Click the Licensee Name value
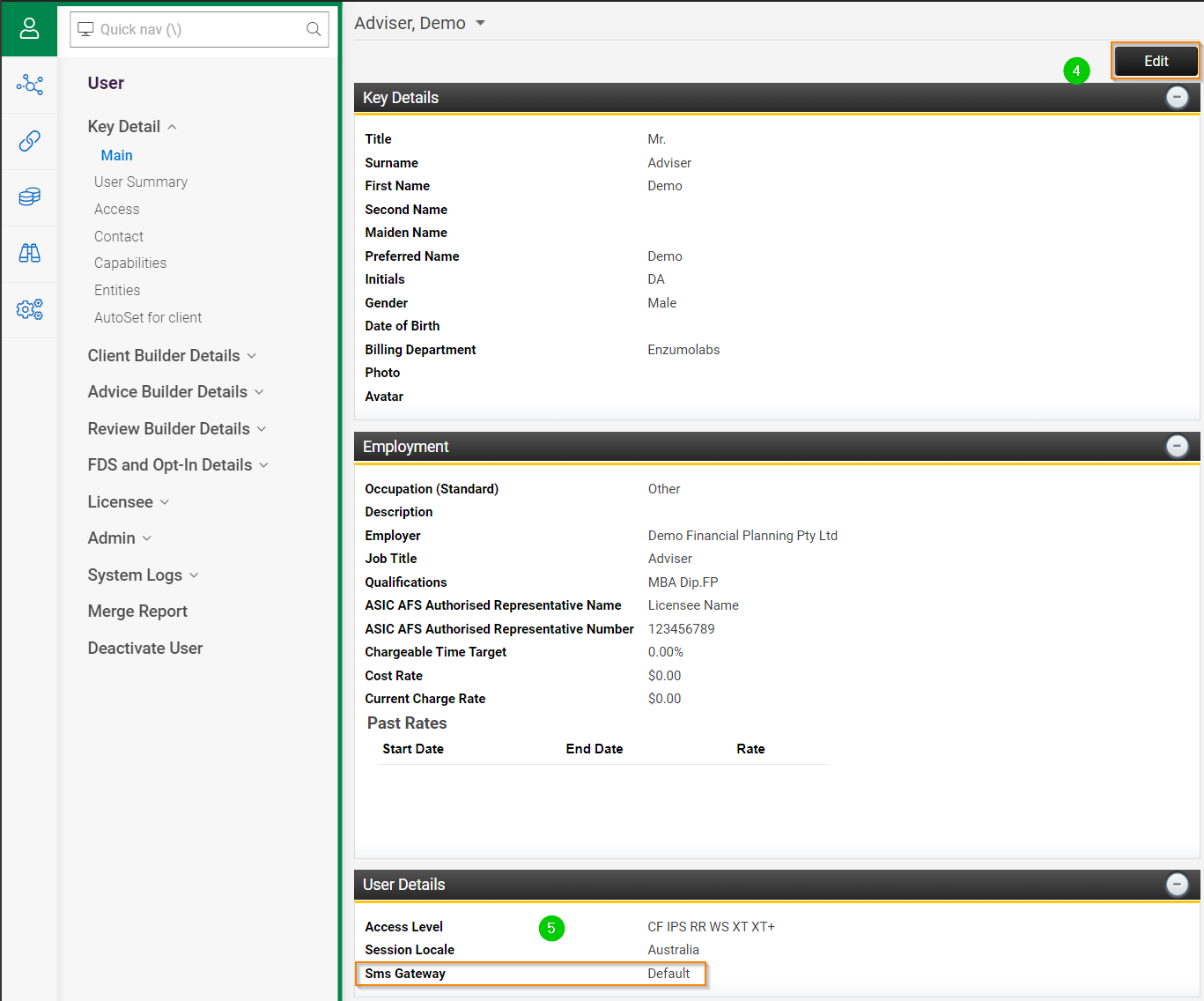1204x1001 pixels. click(693, 605)
